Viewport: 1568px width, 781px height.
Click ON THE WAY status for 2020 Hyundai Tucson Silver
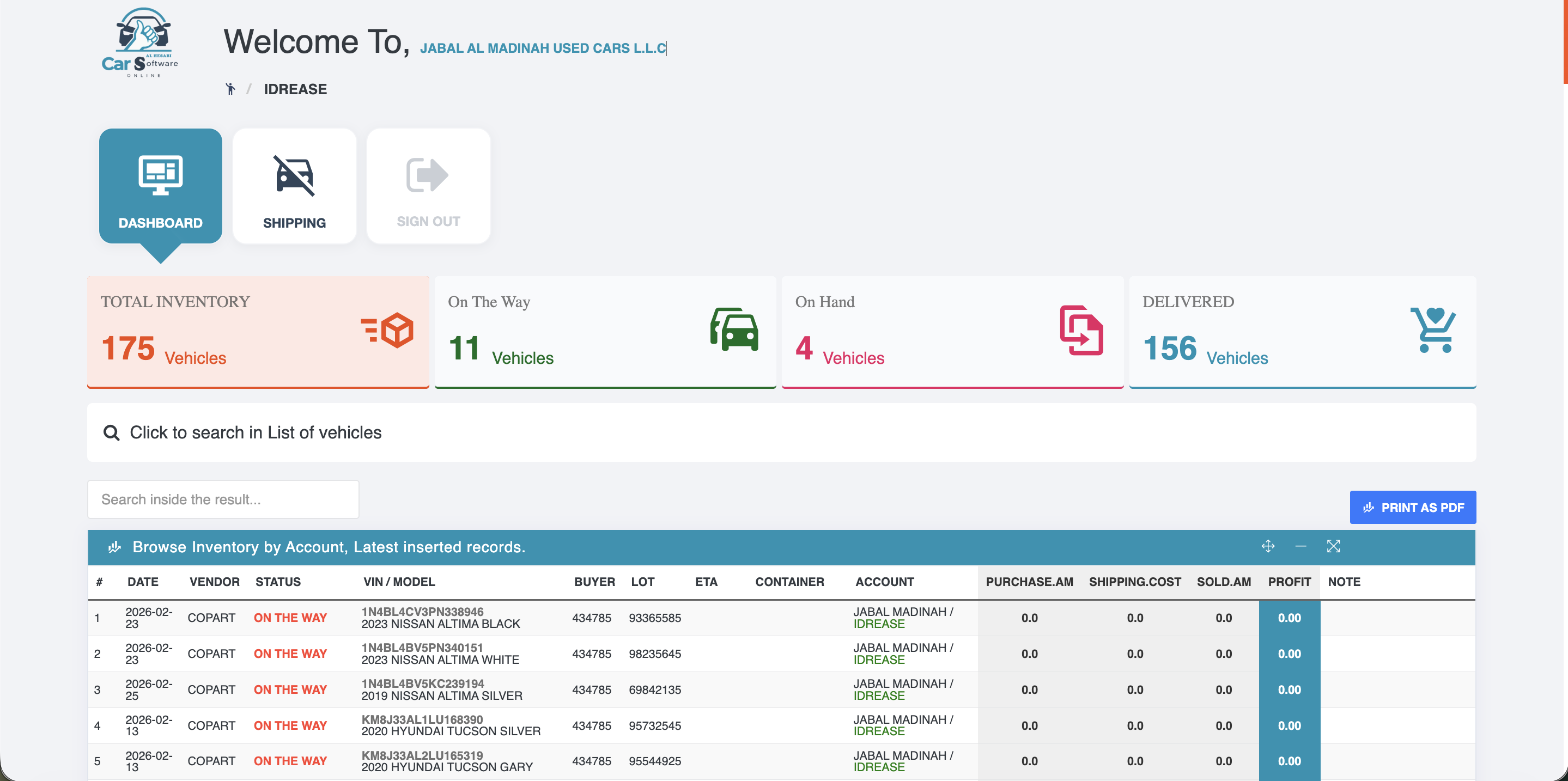(x=290, y=725)
